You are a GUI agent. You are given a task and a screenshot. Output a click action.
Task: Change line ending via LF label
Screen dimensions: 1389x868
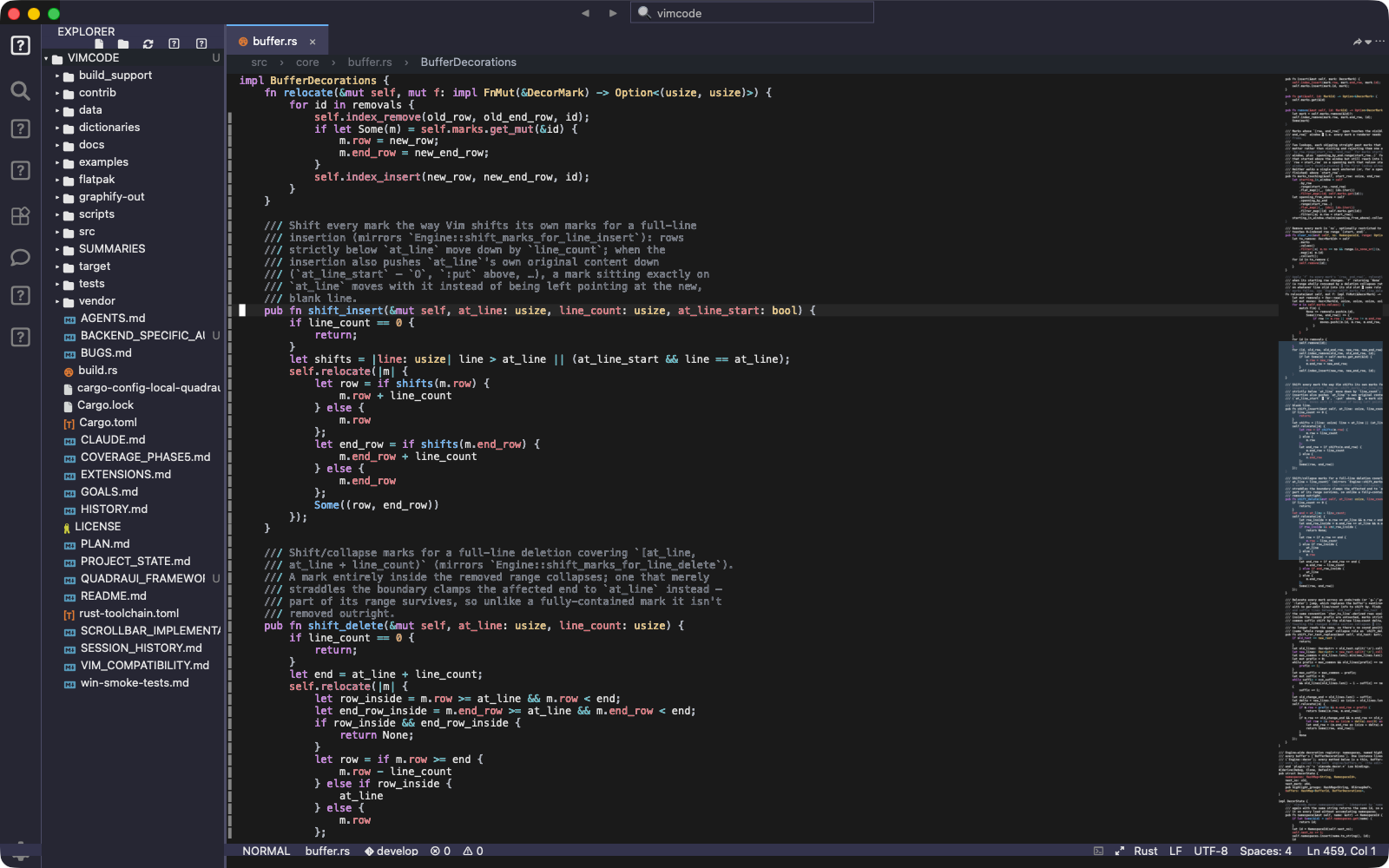(x=1175, y=851)
